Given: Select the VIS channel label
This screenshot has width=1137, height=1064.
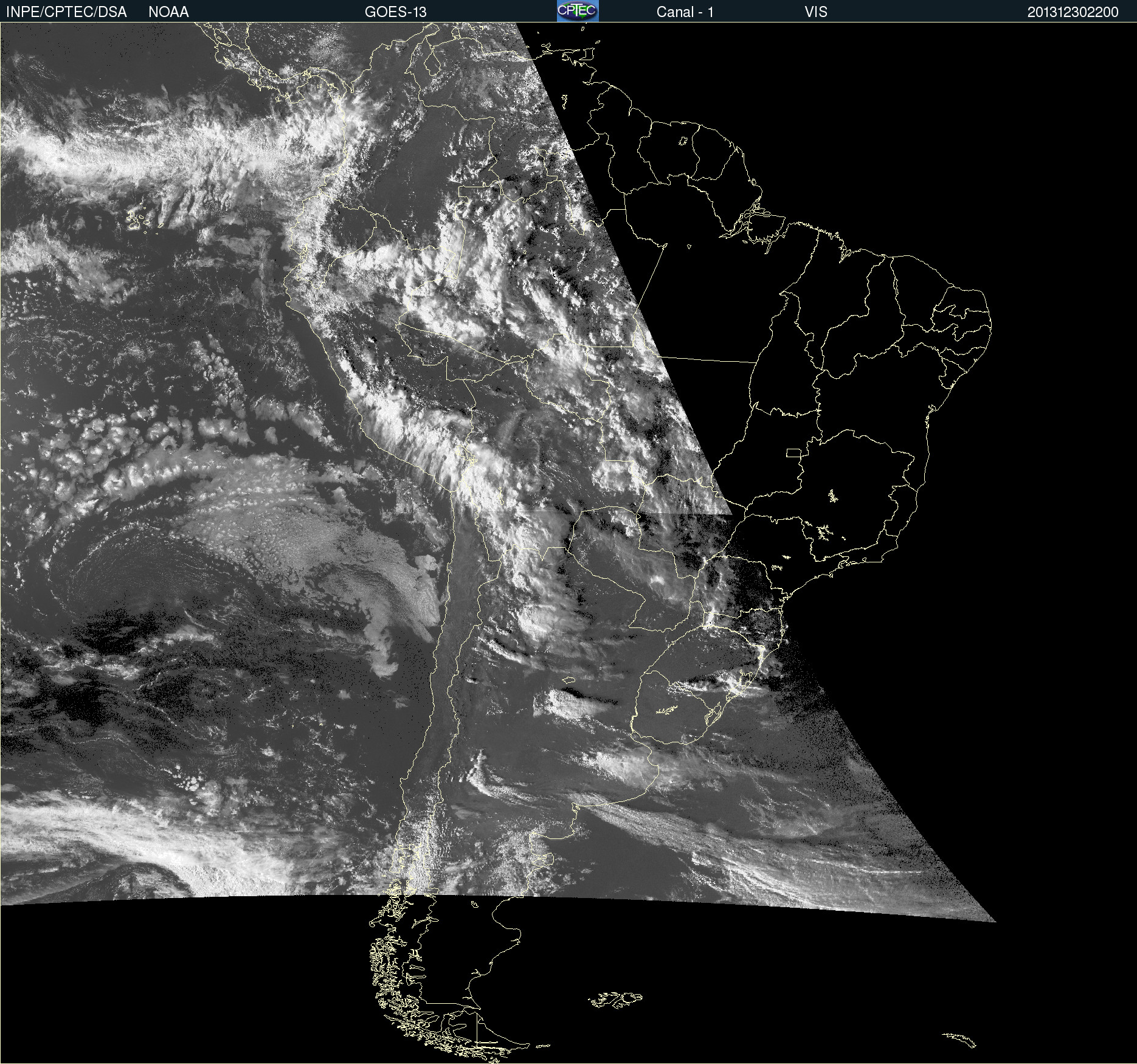Looking at the screenshot, I should [x=816, y=12].
